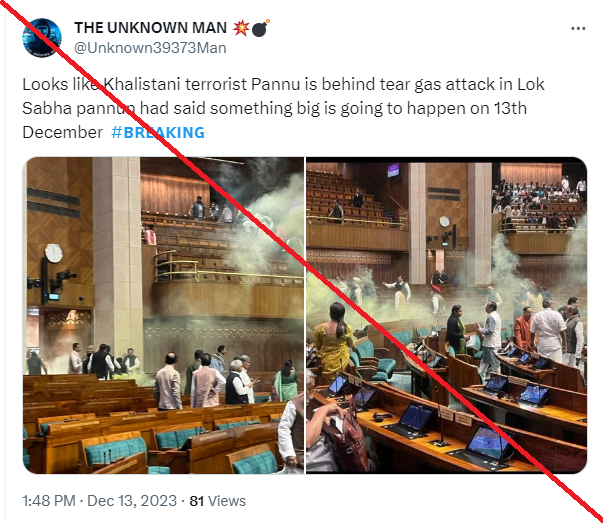Click the wall clock in left photo
The width and height of the screenshot is (603, 523).
coord(53,253)
